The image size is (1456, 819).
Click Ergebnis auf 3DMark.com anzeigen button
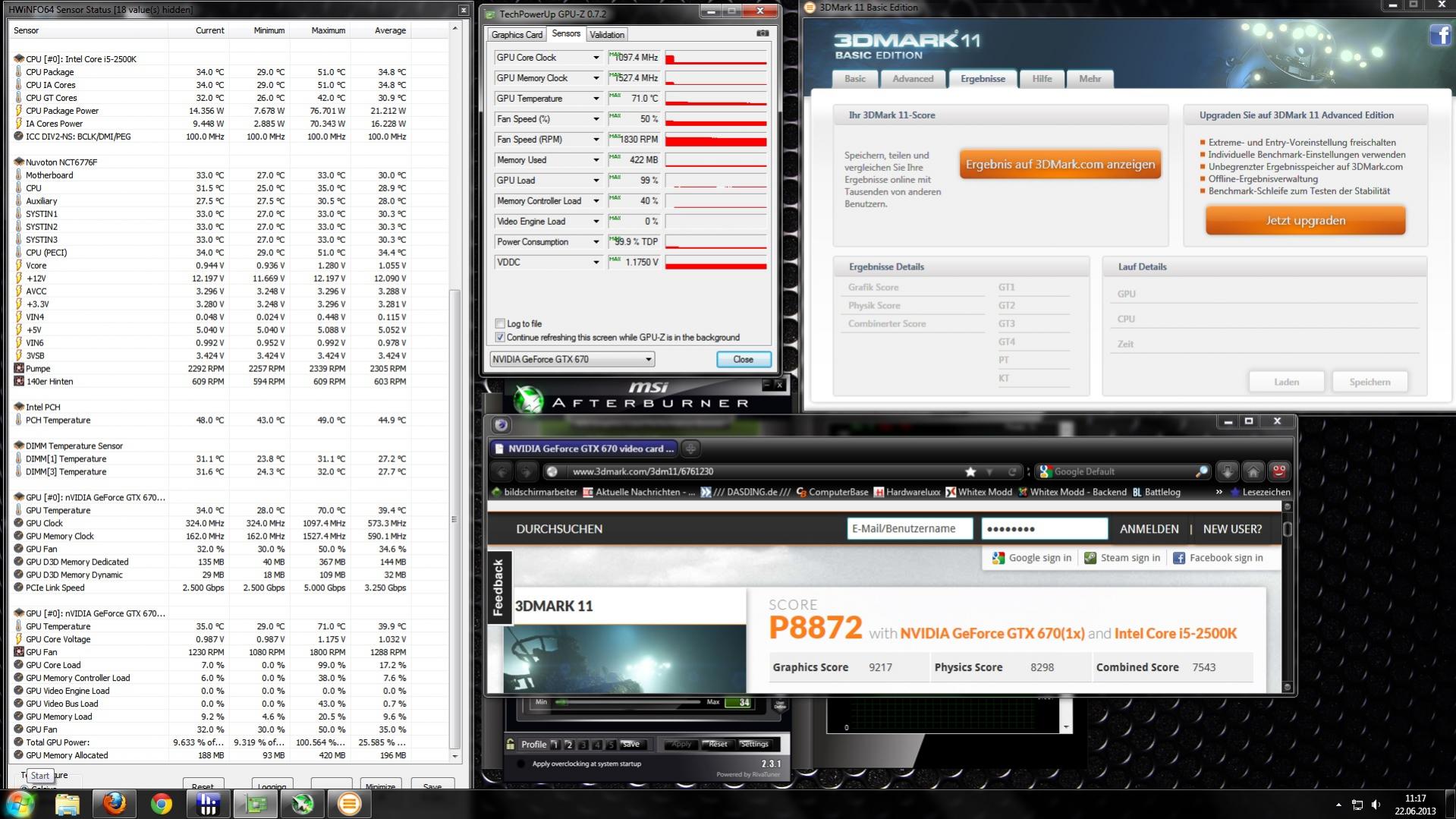[1060, 165]
